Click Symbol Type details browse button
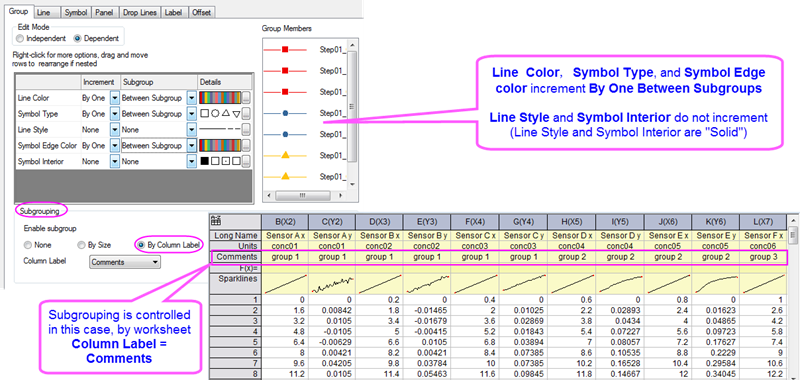800x380 pixels. tap(246, 114)
